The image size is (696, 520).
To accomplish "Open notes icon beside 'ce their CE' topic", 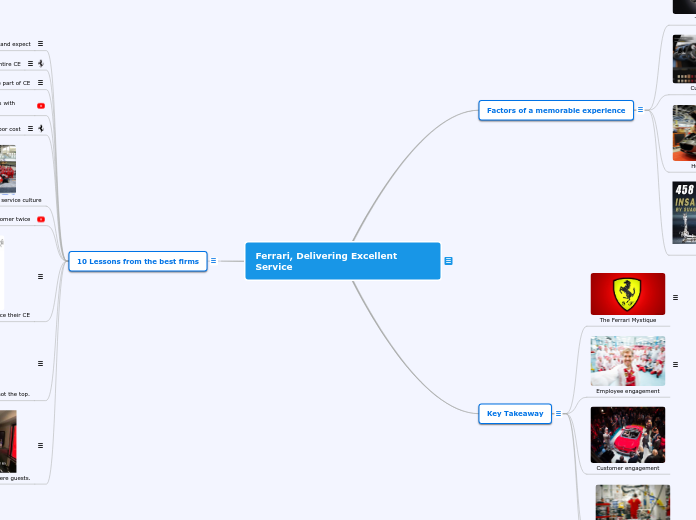I will point(40,276).
